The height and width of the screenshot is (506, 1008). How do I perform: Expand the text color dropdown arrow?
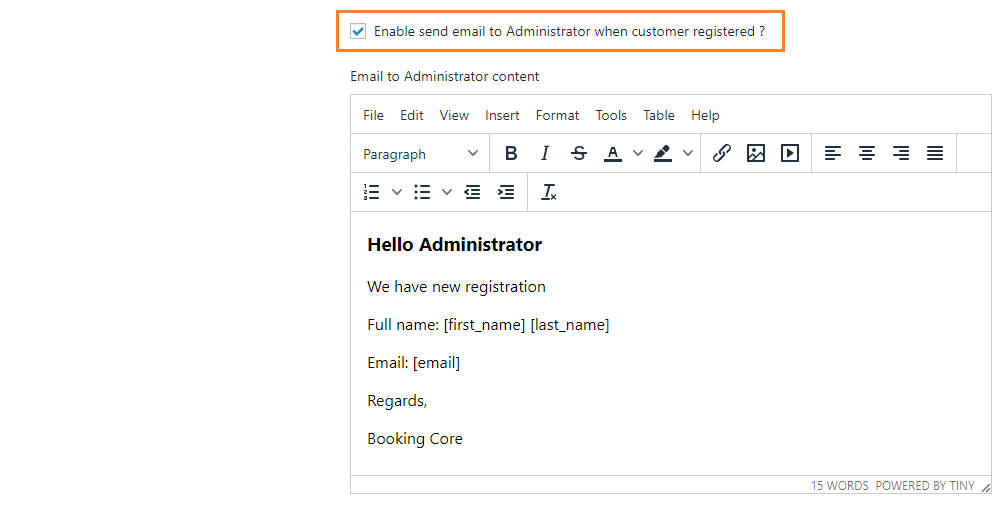(x=638, y=153)
